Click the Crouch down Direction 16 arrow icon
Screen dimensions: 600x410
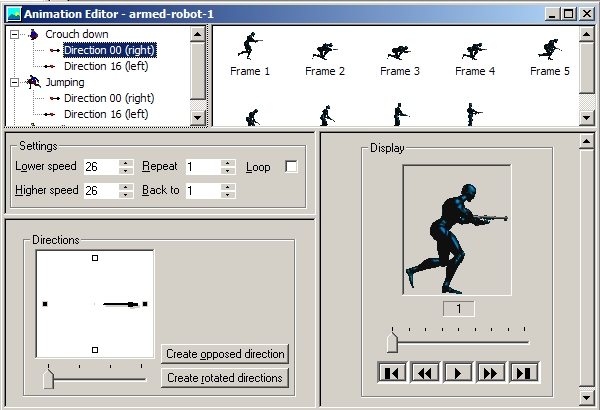pos(49,66)
